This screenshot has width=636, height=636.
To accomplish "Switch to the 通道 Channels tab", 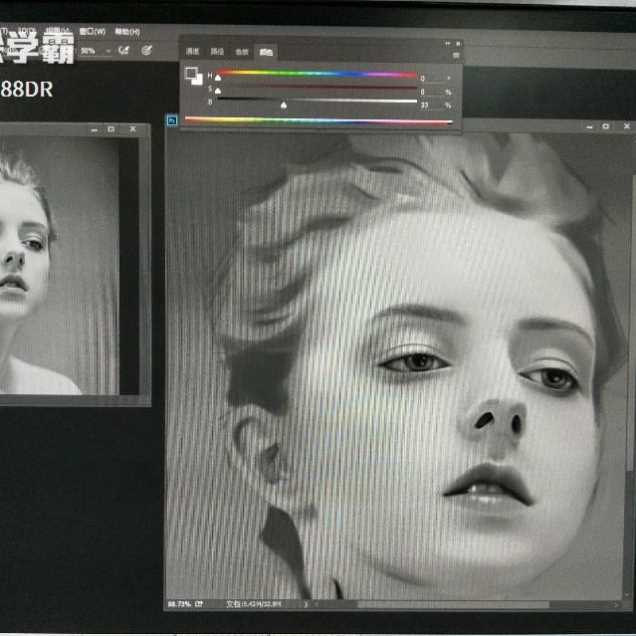I will pos(192,52).
